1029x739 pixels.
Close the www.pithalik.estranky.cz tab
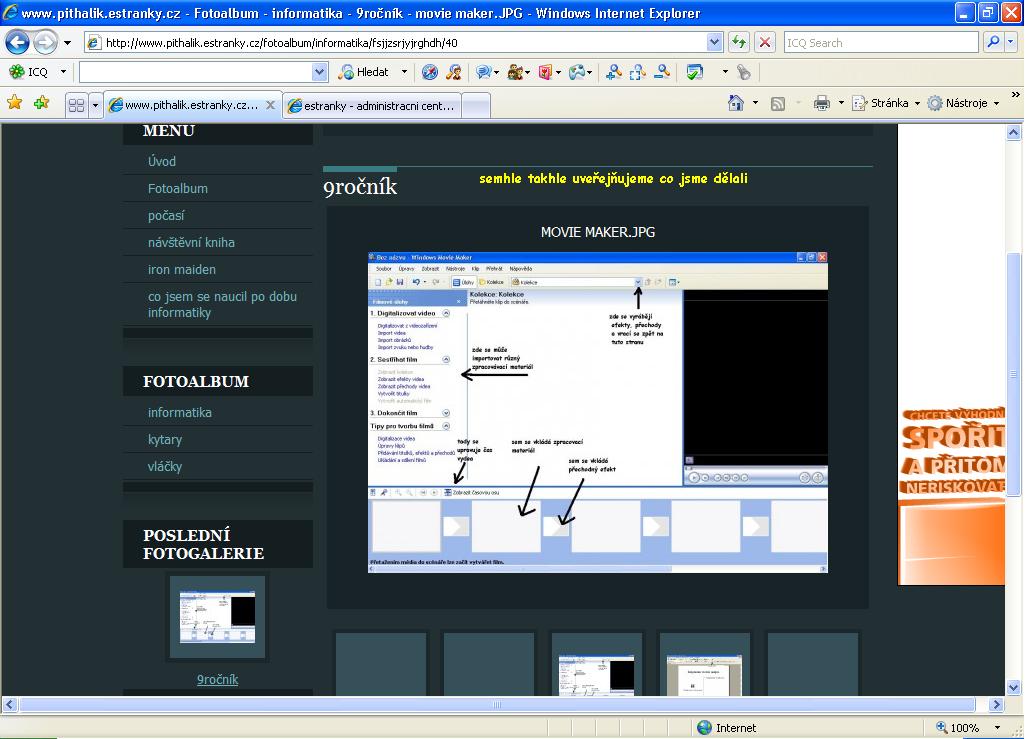click(x=270, y=105)
